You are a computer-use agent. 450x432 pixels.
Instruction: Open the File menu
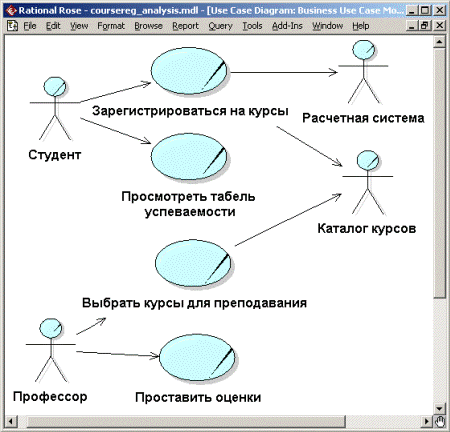30,26
